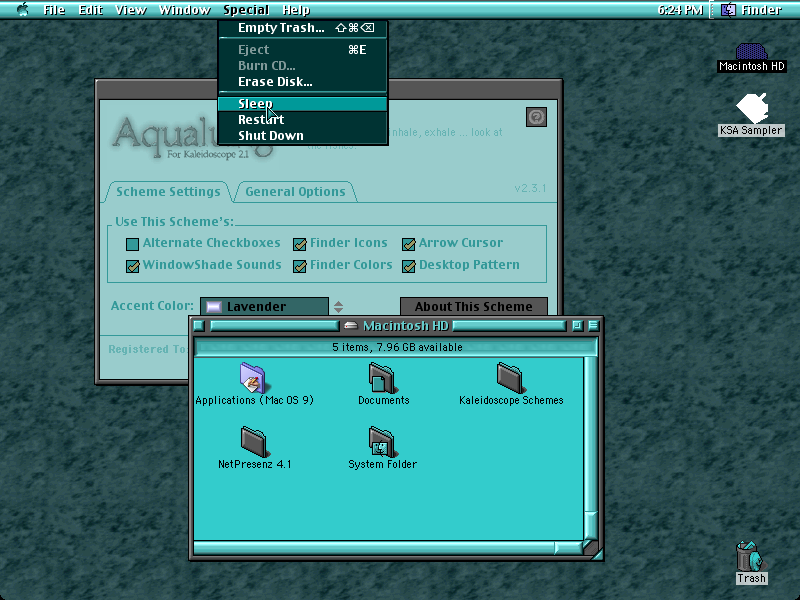Viewport: 800px width, 600px height.
Task: Select the KSA Sampler desktop icon
Action: (752, 108)
